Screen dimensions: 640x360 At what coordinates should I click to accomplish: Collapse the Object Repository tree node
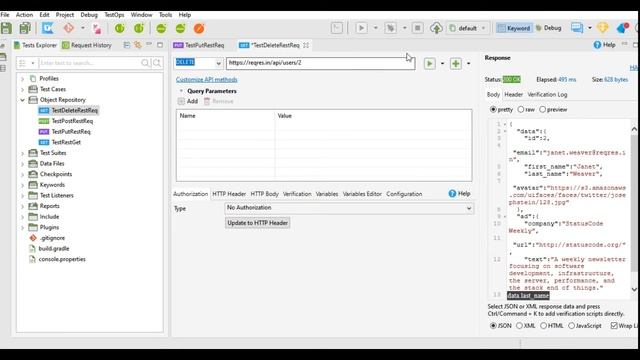tap(22, 100)
